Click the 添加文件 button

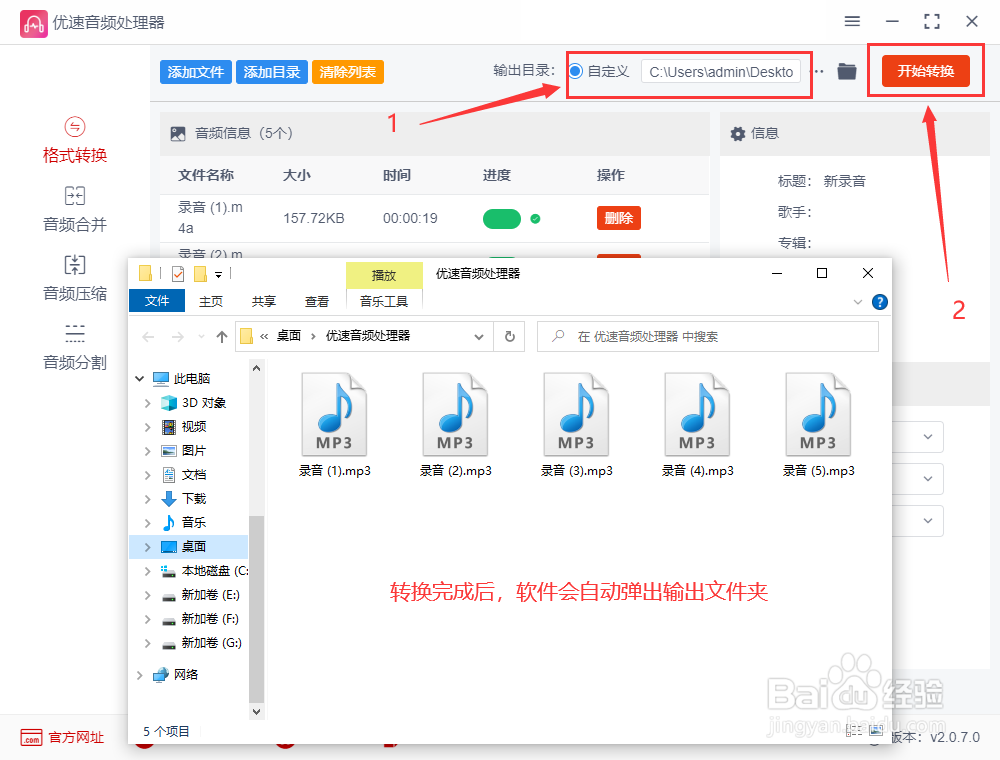(196, 72)
